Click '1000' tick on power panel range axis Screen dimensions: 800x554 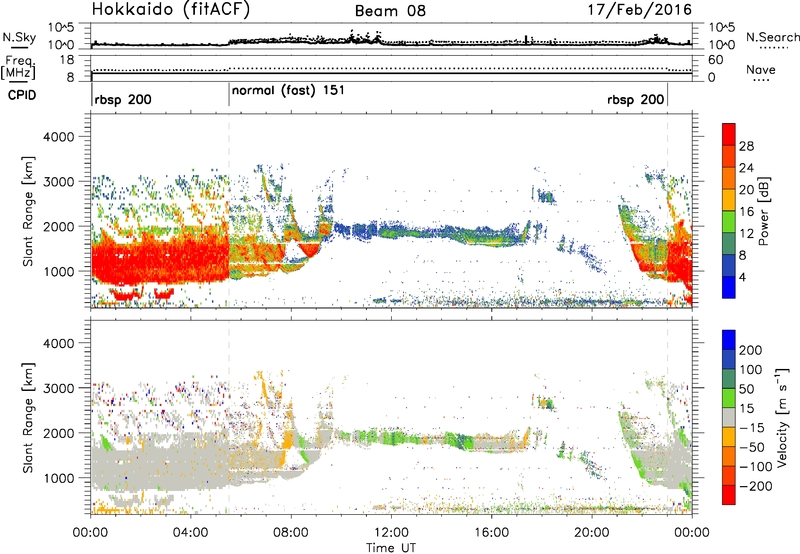(58, 271)
